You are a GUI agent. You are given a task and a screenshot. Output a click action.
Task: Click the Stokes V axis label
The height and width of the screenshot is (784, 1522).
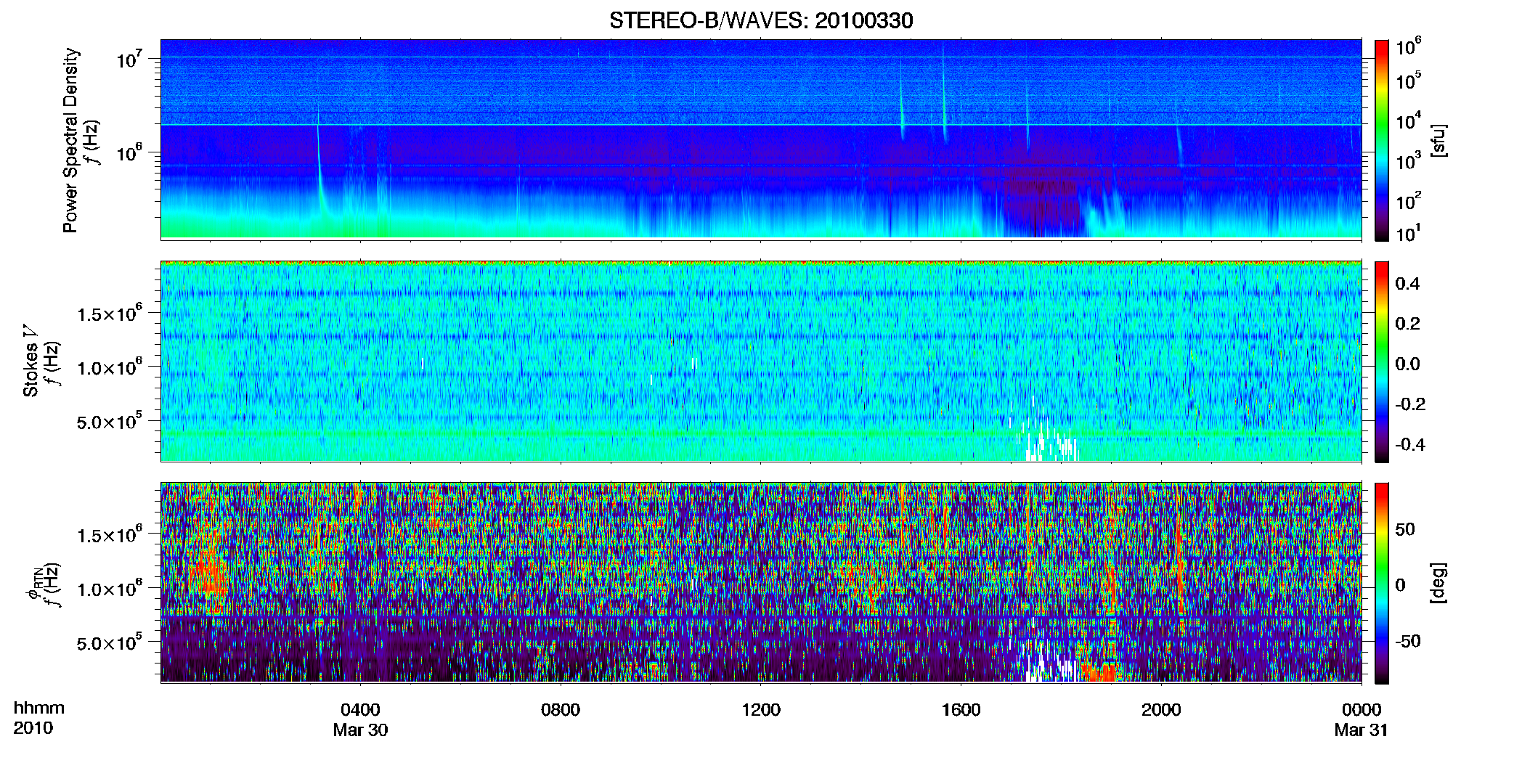(x=30, y=361)
